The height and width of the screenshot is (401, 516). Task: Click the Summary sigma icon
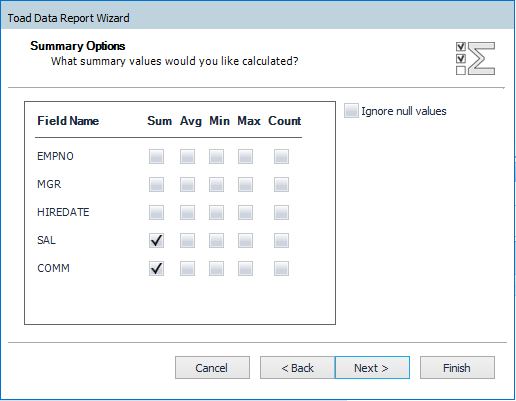pyautogui.click(x=475, y=58)
